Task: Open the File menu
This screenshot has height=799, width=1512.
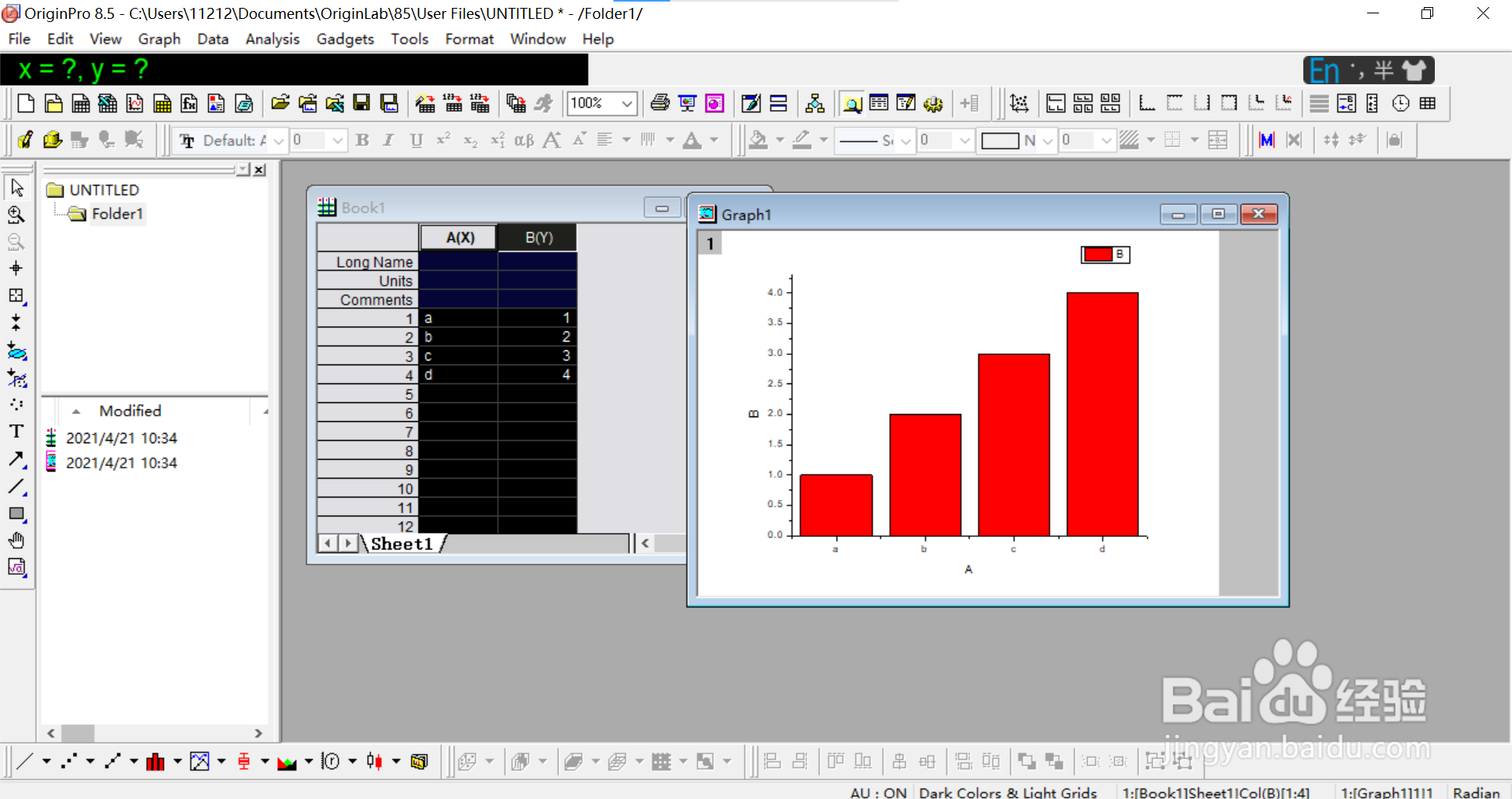Action: (x=19, y=39)
